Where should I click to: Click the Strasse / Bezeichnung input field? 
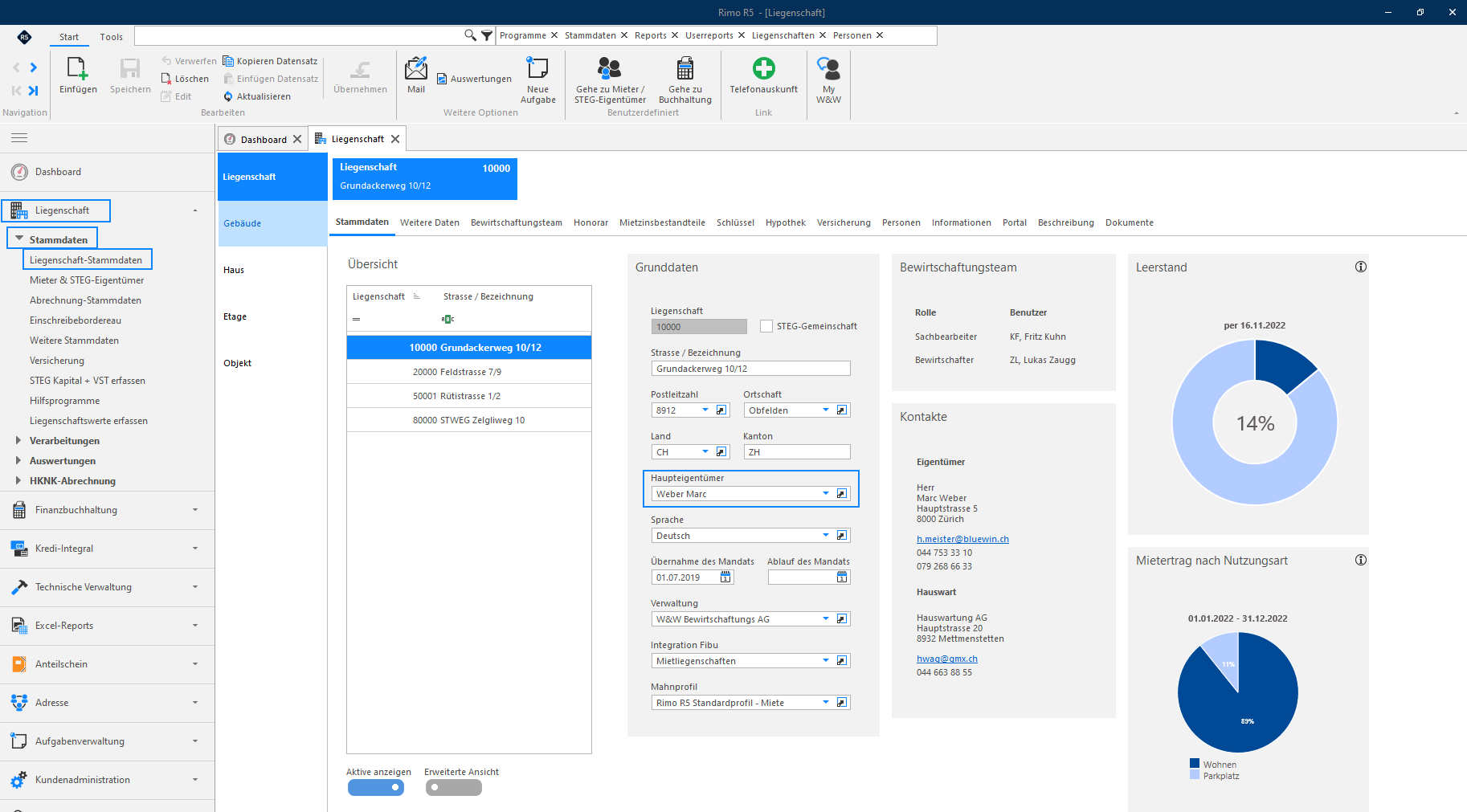(x=750, y=369)
